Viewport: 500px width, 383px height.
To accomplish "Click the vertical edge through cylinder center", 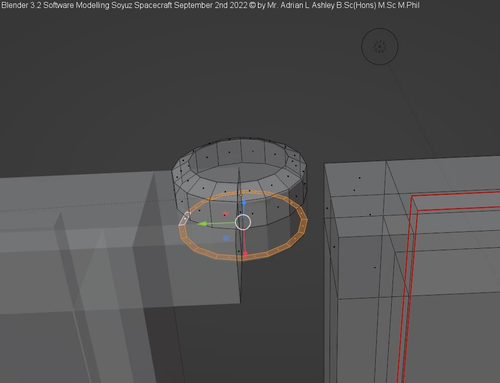I will pos(239,233).
